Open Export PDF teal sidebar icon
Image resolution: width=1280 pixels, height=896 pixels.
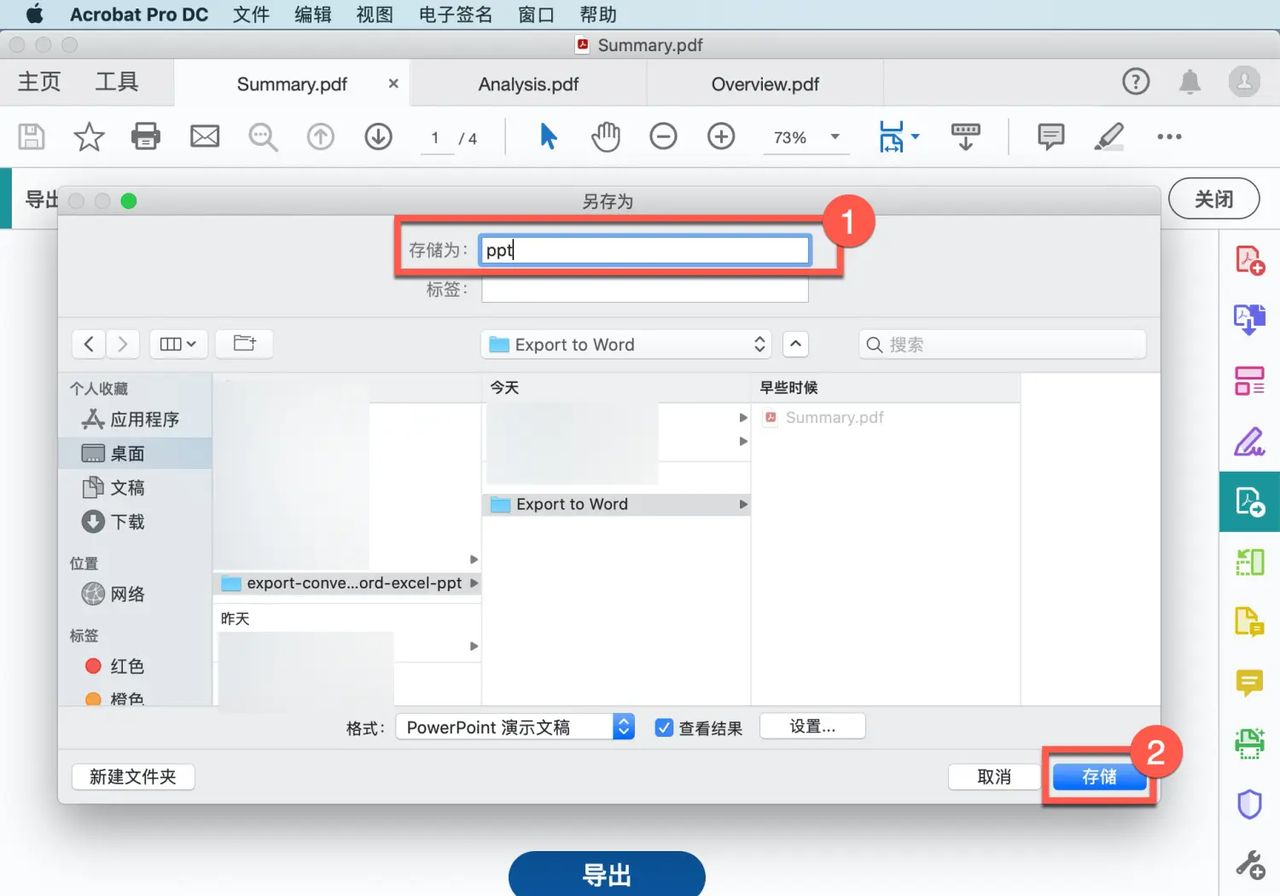coord(1250,502)
